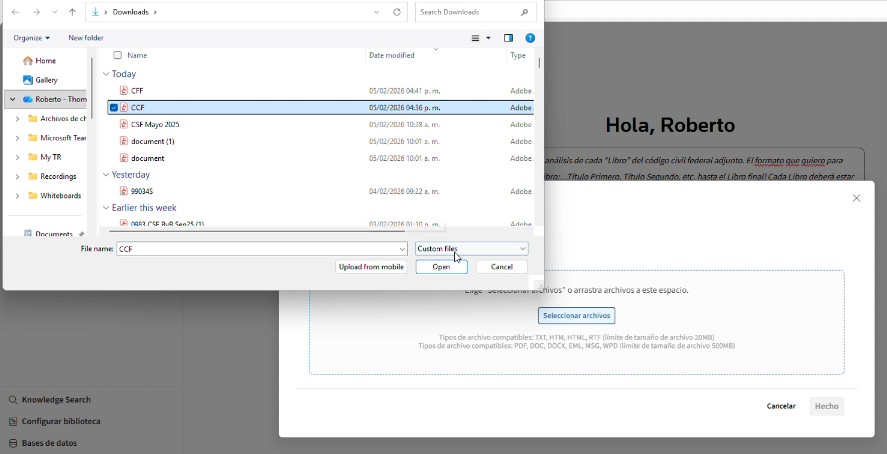Open the Custom files type dropdown
The image size is (887, 454).
tap(472, 249)
